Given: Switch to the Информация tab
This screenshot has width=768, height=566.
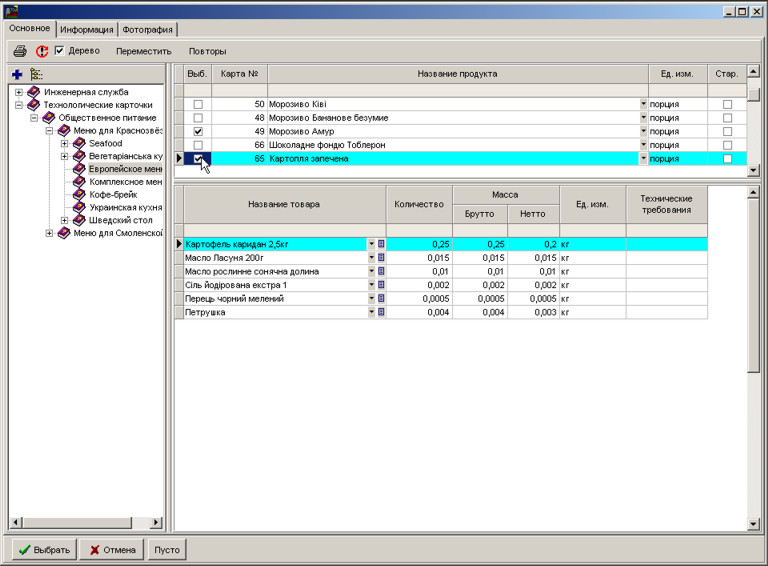Looking at the screenshot, I should 86,30.
